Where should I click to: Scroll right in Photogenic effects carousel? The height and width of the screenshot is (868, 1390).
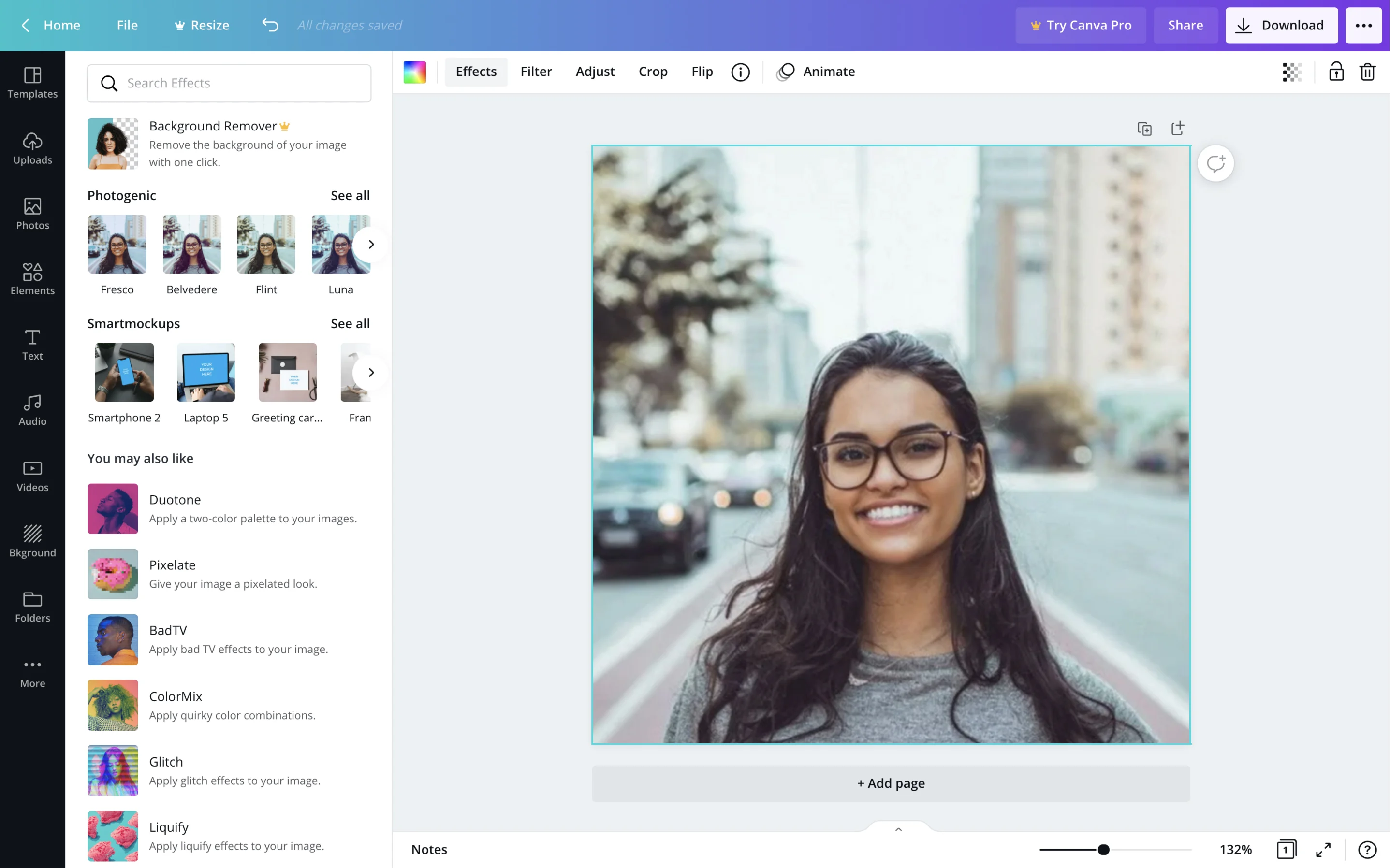point(370,243)
